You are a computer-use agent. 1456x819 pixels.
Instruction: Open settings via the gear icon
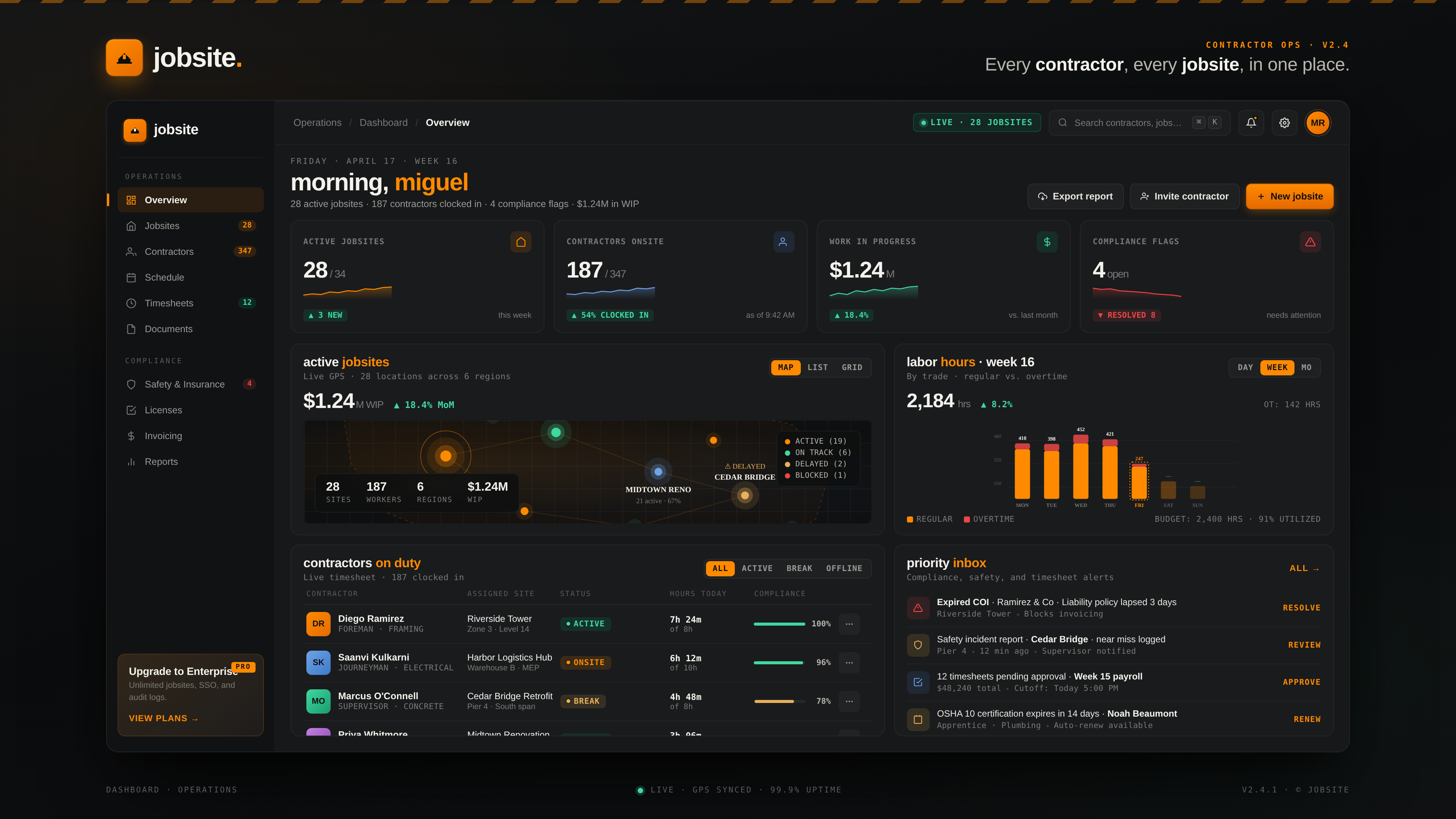[x=1284, y=122]
